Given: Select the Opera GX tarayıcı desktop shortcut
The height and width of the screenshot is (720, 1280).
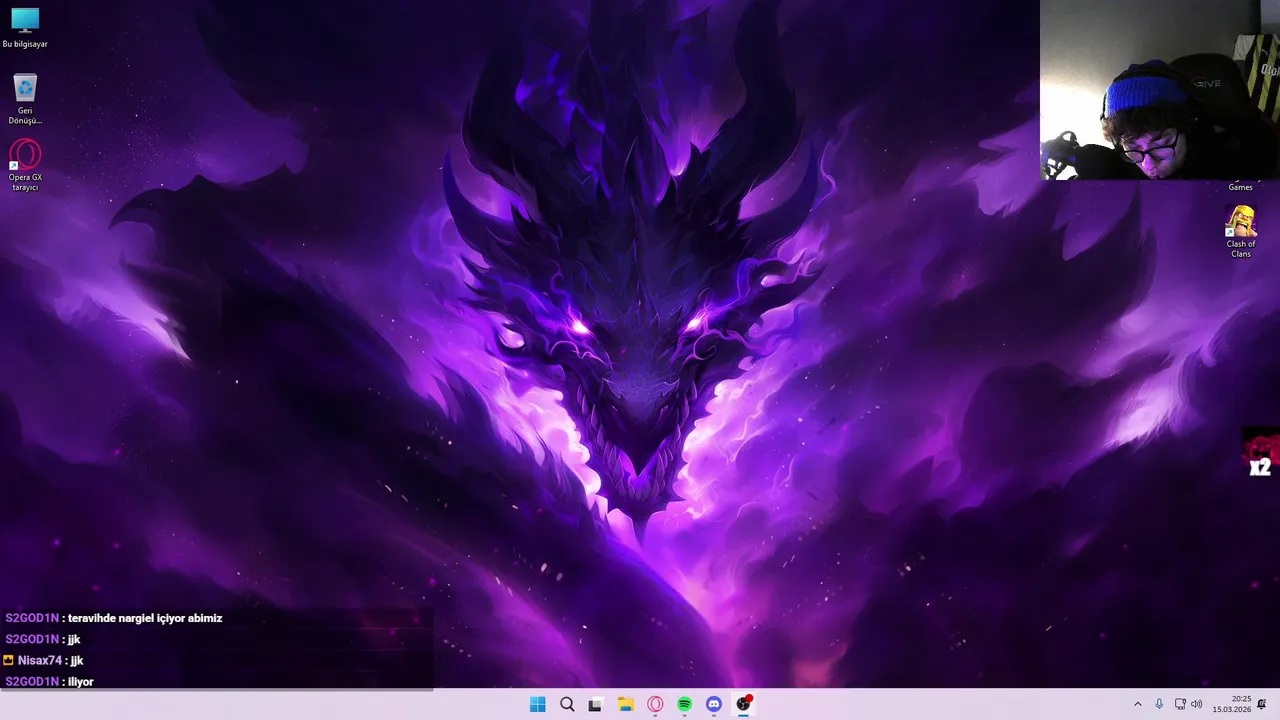Looking at the screenshot, I should pos(25,165).
